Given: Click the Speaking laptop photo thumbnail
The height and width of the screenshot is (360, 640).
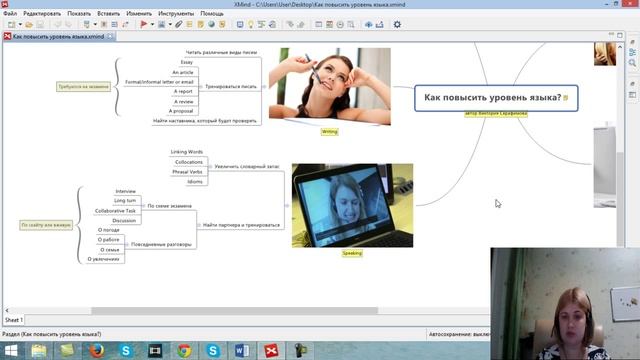Looking at the screenshot, I should [352, 205].
